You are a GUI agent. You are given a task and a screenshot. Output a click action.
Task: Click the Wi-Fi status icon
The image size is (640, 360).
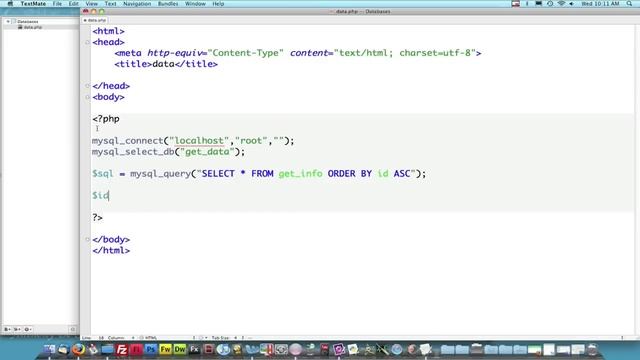pos(561,4)
